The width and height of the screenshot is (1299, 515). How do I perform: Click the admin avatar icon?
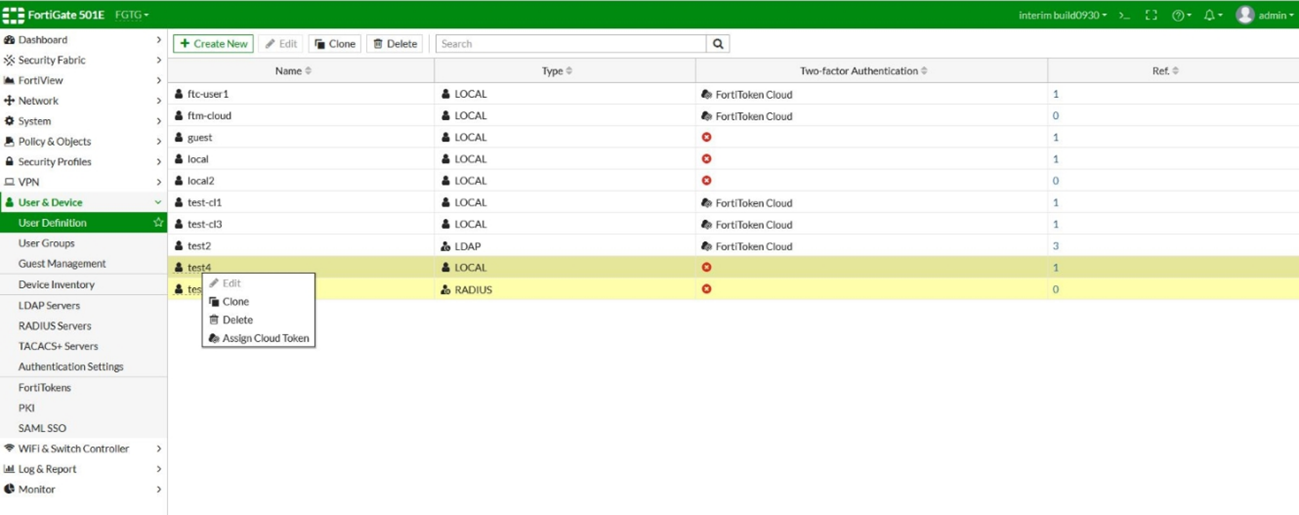click(1245, 14)
